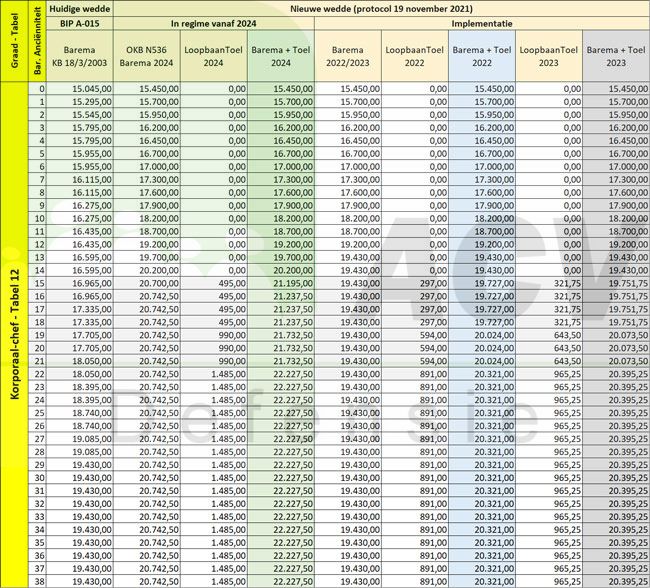The width and height of the screenshot is (650, 588).
Task: Click the 21.237,50 cell in row 17
Action: click(281, 309)
